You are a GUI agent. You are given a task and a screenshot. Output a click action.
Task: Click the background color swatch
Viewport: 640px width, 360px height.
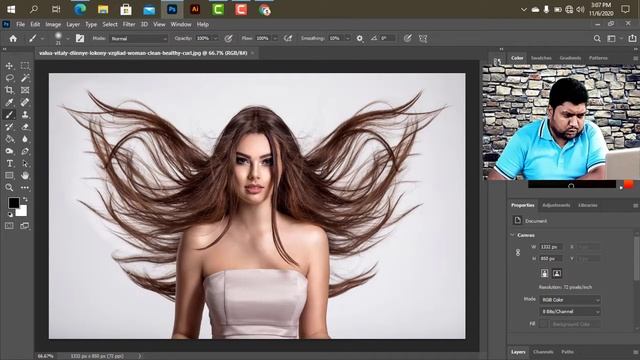(22, 211)
